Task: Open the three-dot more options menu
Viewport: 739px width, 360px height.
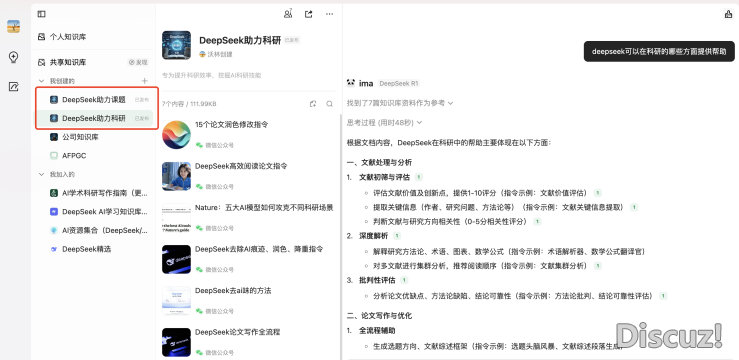Action: tap(329, 14)
